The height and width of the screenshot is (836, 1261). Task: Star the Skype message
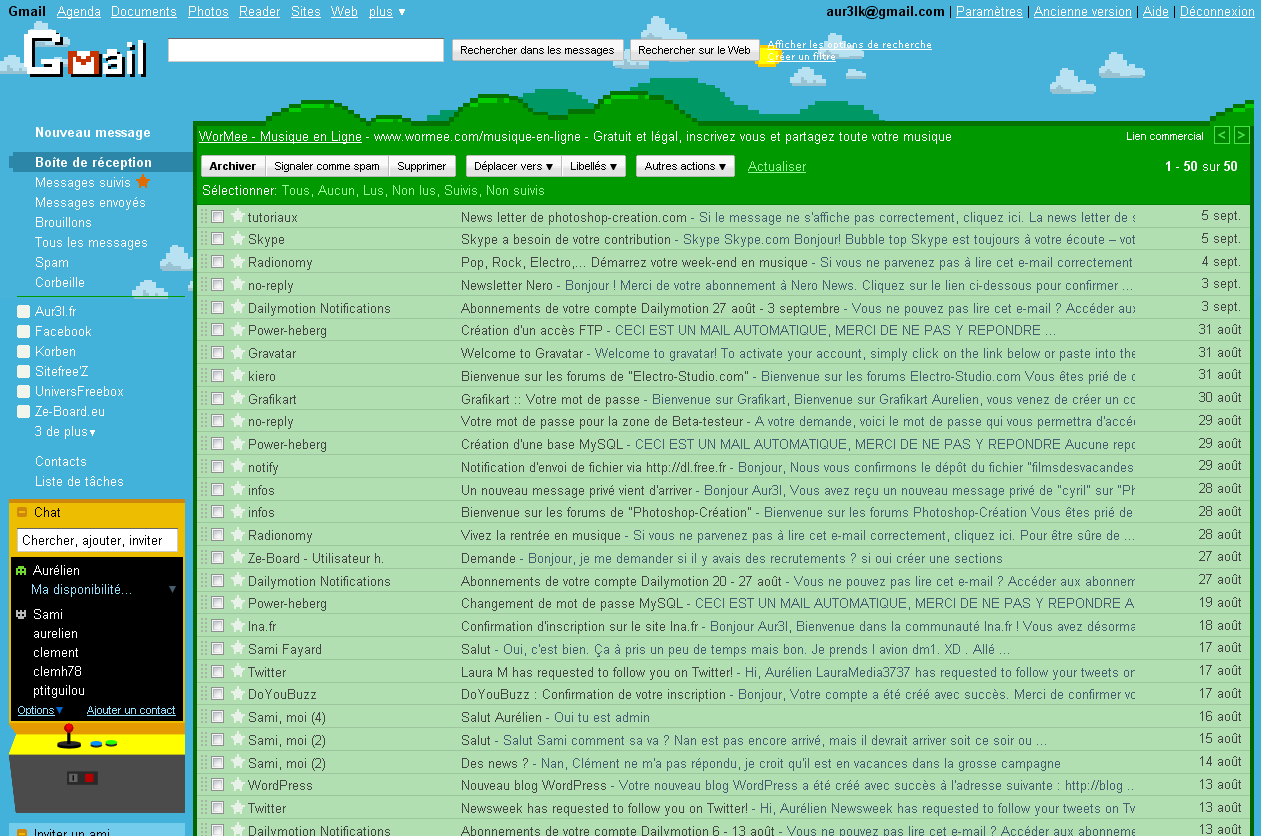(x=237, y=239)
